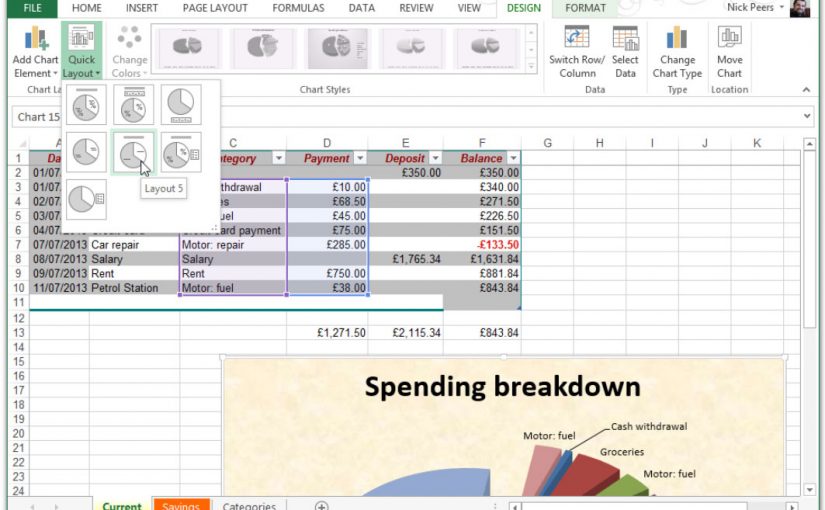Image resolution: width=825 pixels, height=510 pixels.
Task: Open the Payment column filter dropdown
Action: pyautogui.click(x=360, y=158)
